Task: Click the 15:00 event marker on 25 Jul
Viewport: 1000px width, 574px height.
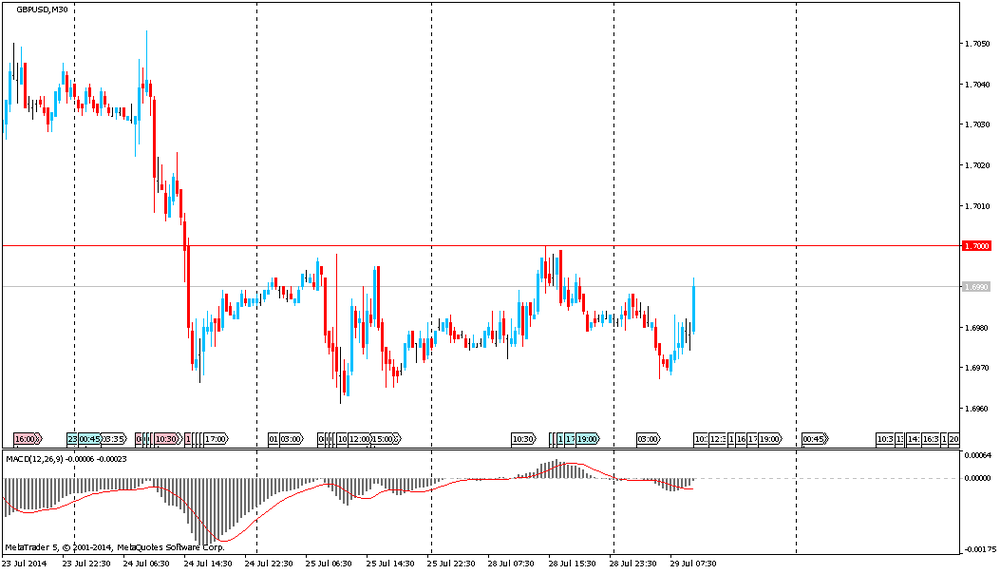Action: click(384, 439)
